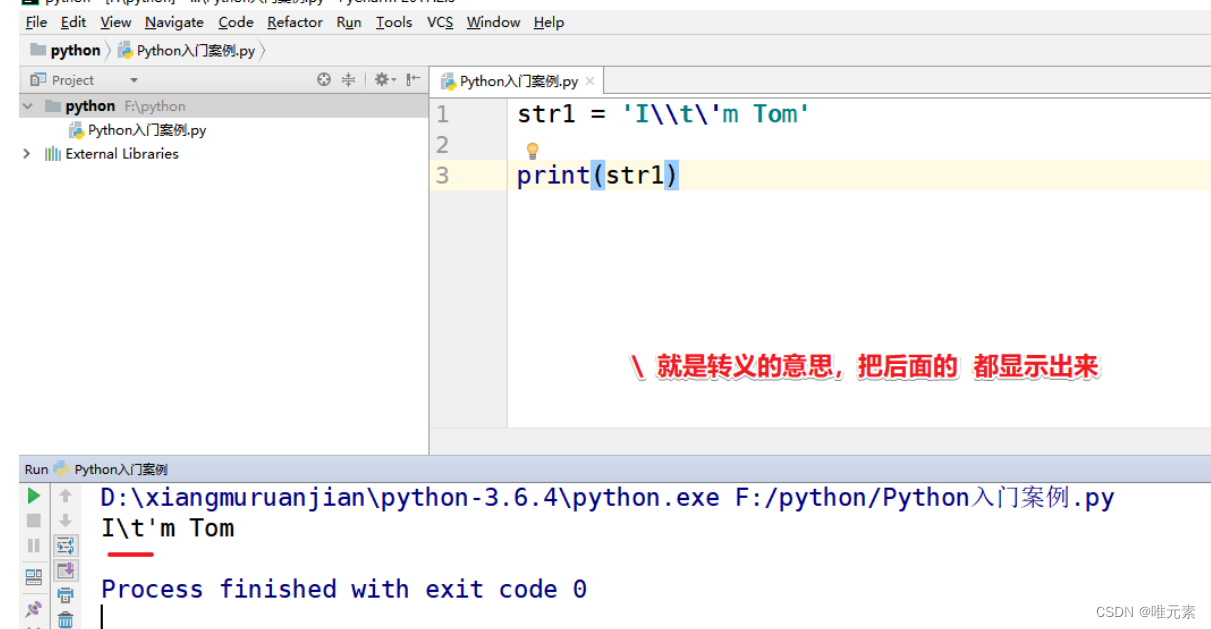Image resolution: width=1211 pixels, height=629 pixels.
Task: Collapse the python root folder
Action: click(28, 106)
